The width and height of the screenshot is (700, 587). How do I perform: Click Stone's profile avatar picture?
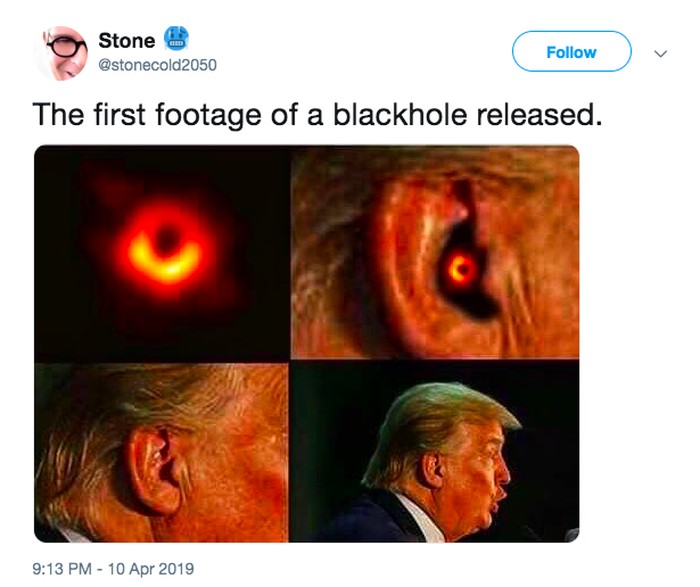pyautogui.click(x=64, y=52)
